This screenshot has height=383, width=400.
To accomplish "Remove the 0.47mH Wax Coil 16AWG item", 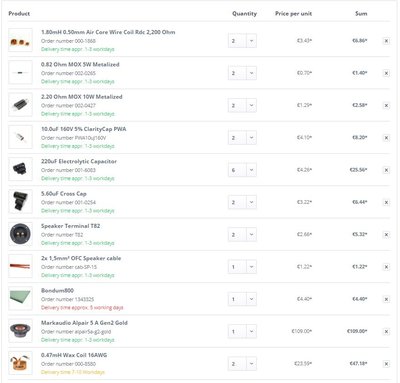I will pos(386,364).
